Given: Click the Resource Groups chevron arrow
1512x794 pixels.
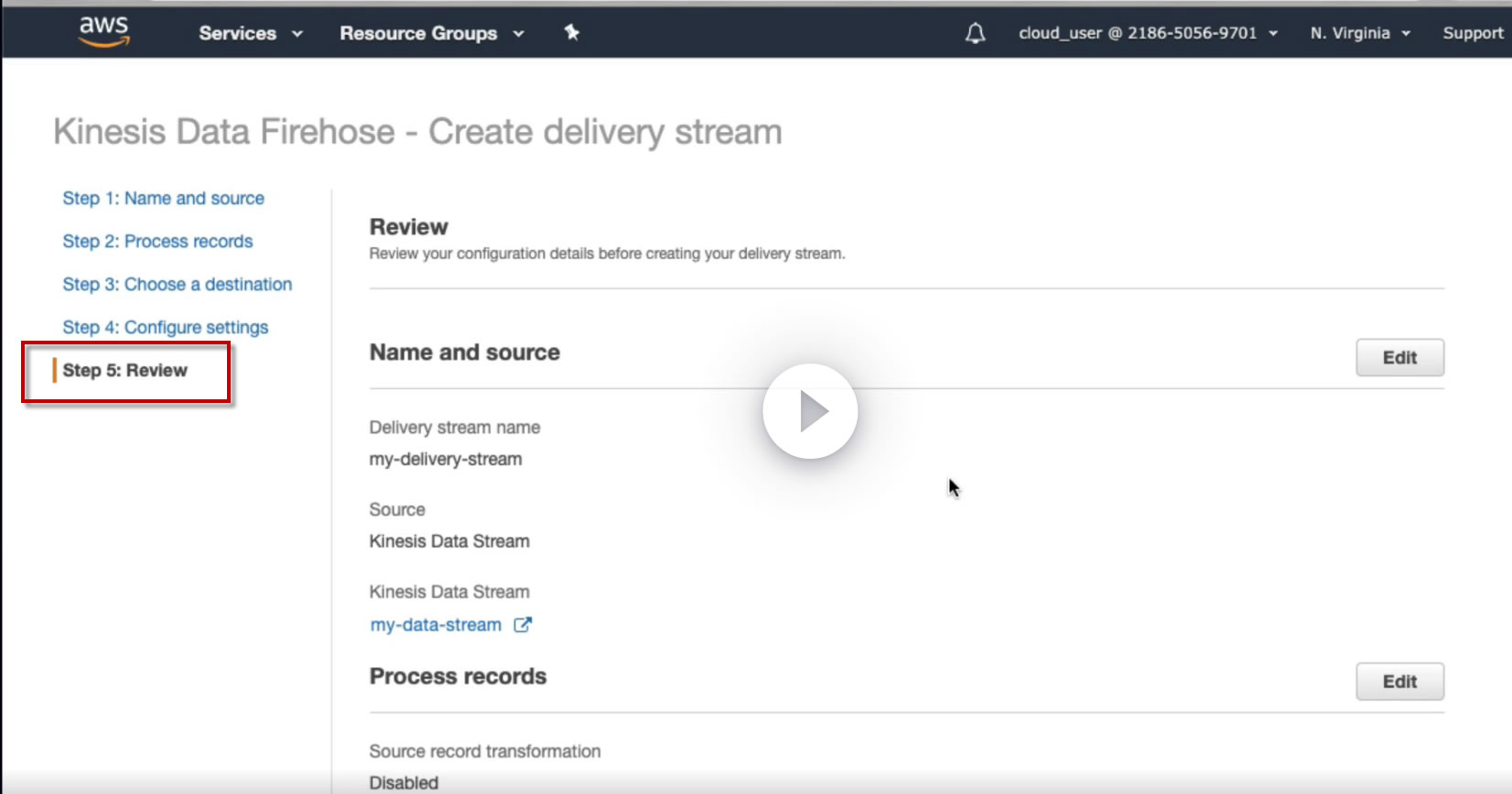Looking at the screenshot, I should pyautogui.click(x=519, y=34).
